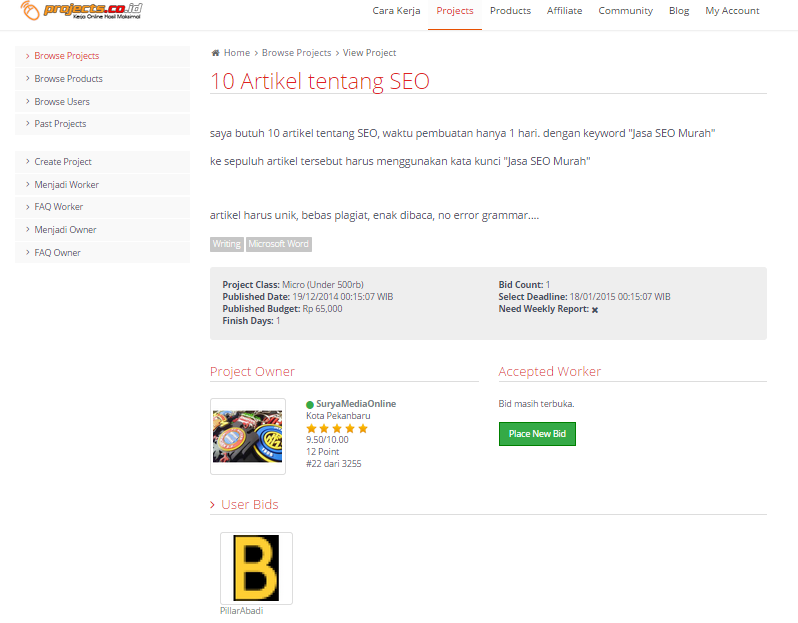Open Browse Users in sidebar
Viewport: 798px width, 623px height.
pyautogui.click(x=62, y=102)
